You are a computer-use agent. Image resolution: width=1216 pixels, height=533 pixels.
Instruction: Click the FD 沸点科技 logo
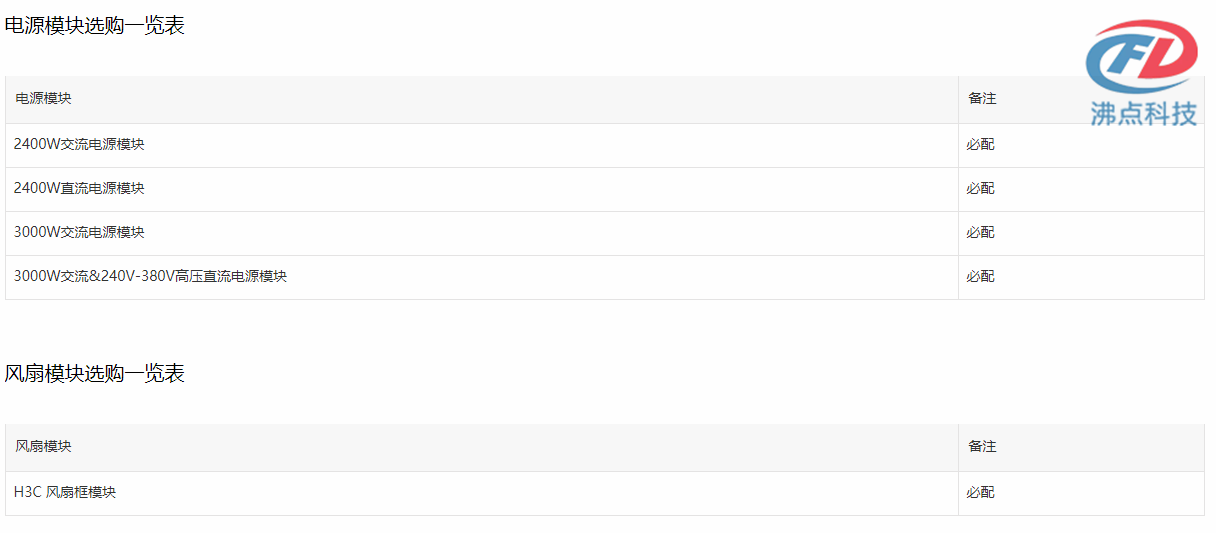click(1142, 72)
